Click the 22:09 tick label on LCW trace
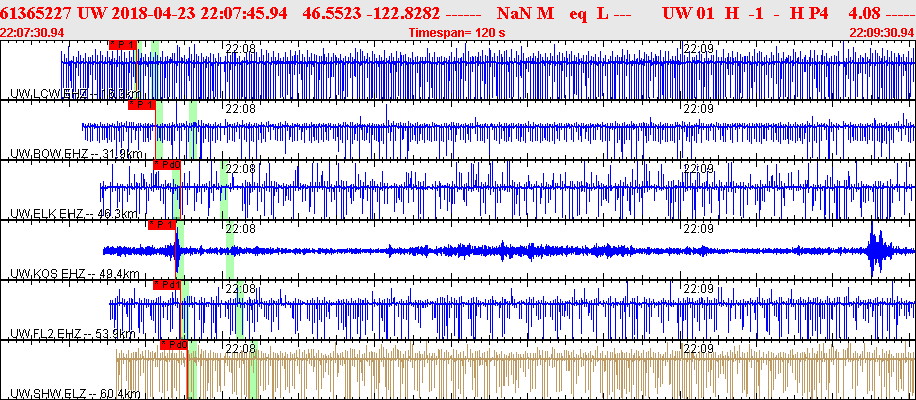The width and height of the screenshot is (916, 400). (699, 48)
